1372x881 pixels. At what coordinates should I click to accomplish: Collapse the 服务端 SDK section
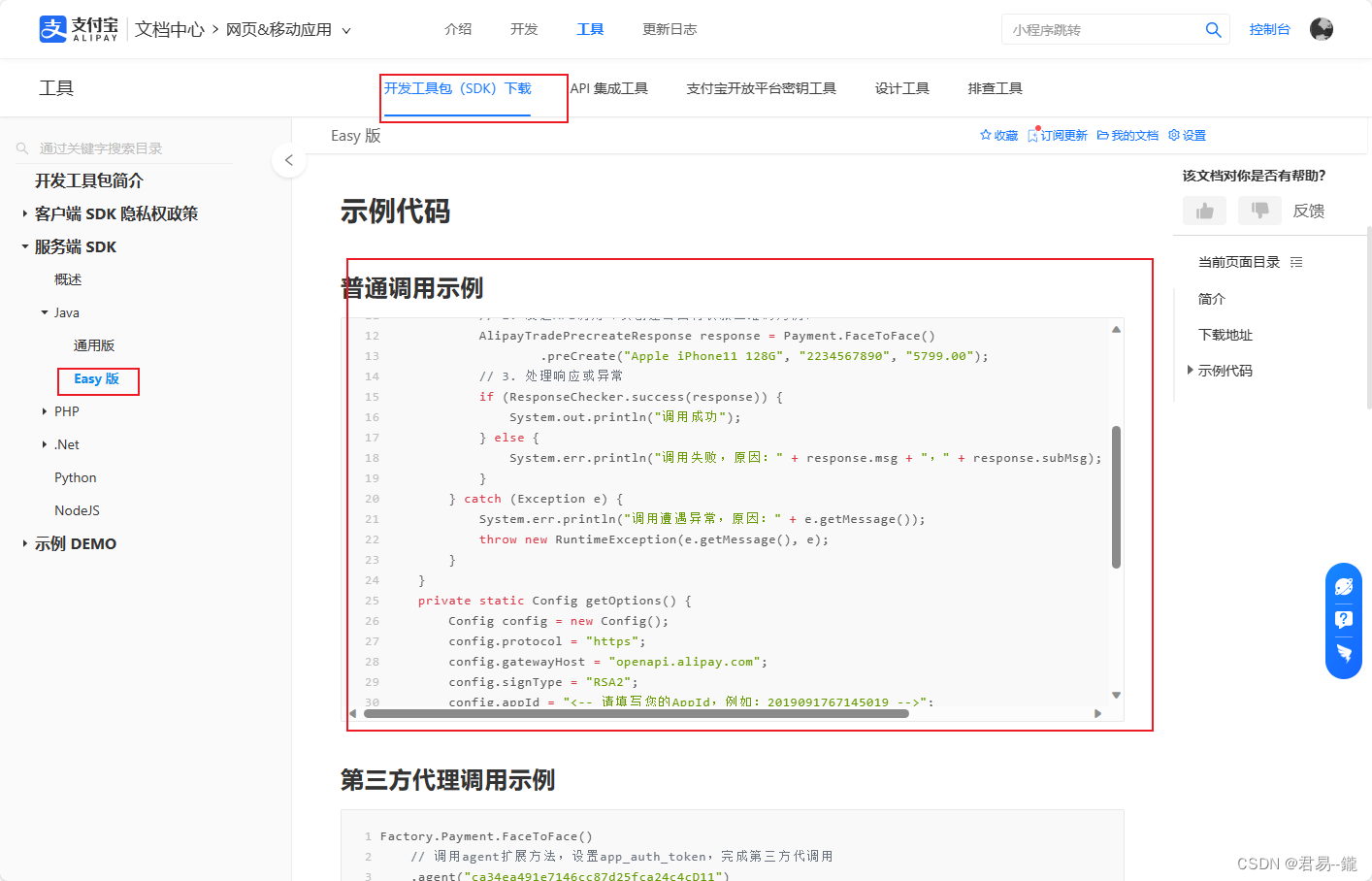(25, 246)
